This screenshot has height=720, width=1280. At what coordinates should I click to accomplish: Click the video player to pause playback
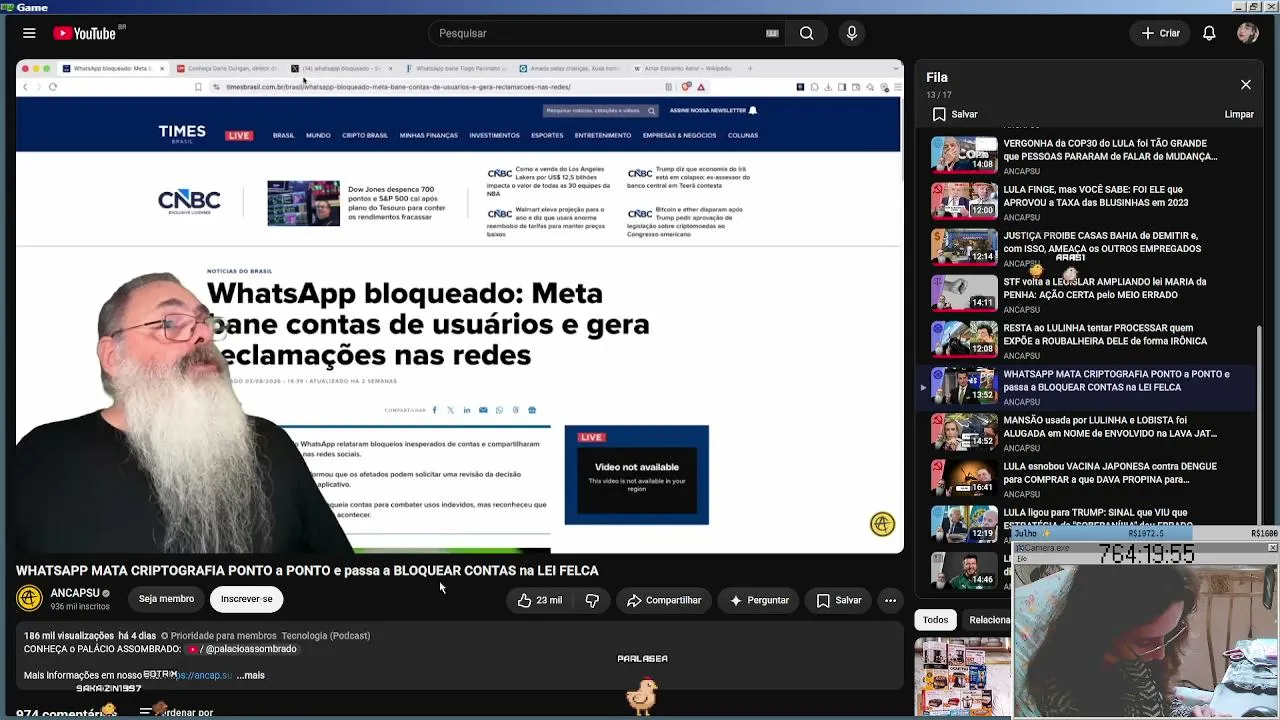pos(460,306)
